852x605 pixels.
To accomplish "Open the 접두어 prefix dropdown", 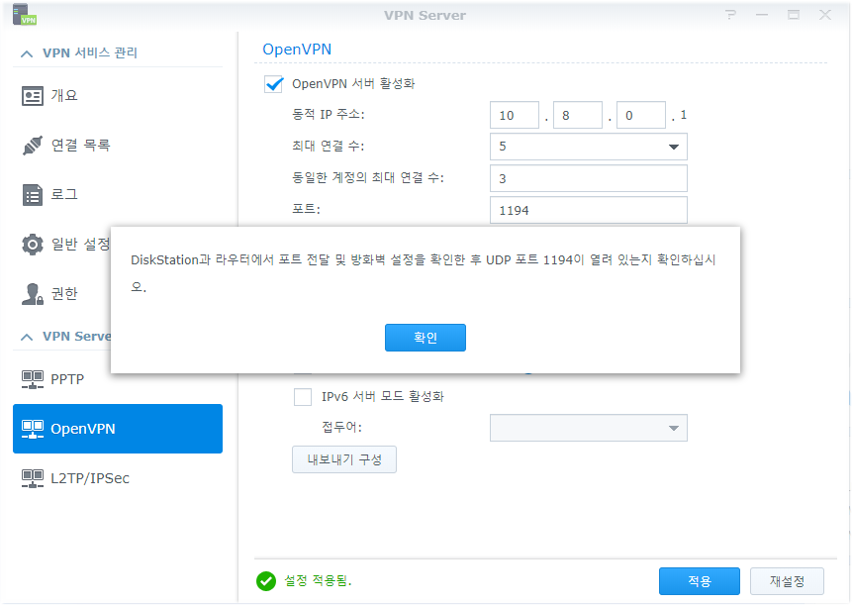I will pos(588,428).
